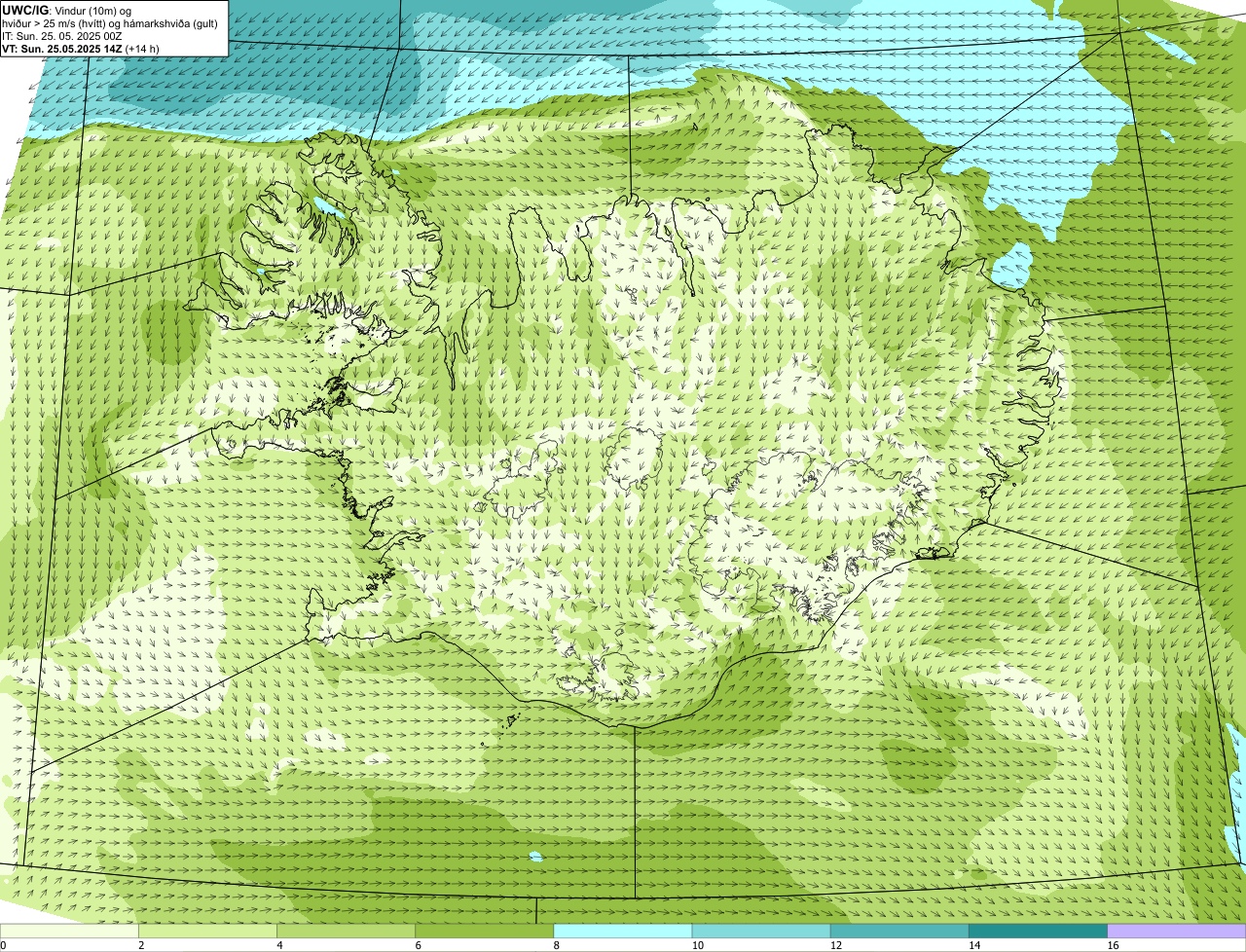
Task: Choose the 12–14 m/s teal legend swatch
Action: (899, 931)
